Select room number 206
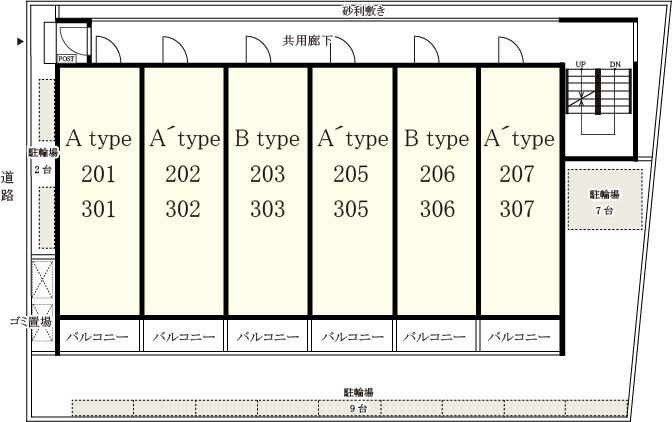672x422 pixels. 437,174
